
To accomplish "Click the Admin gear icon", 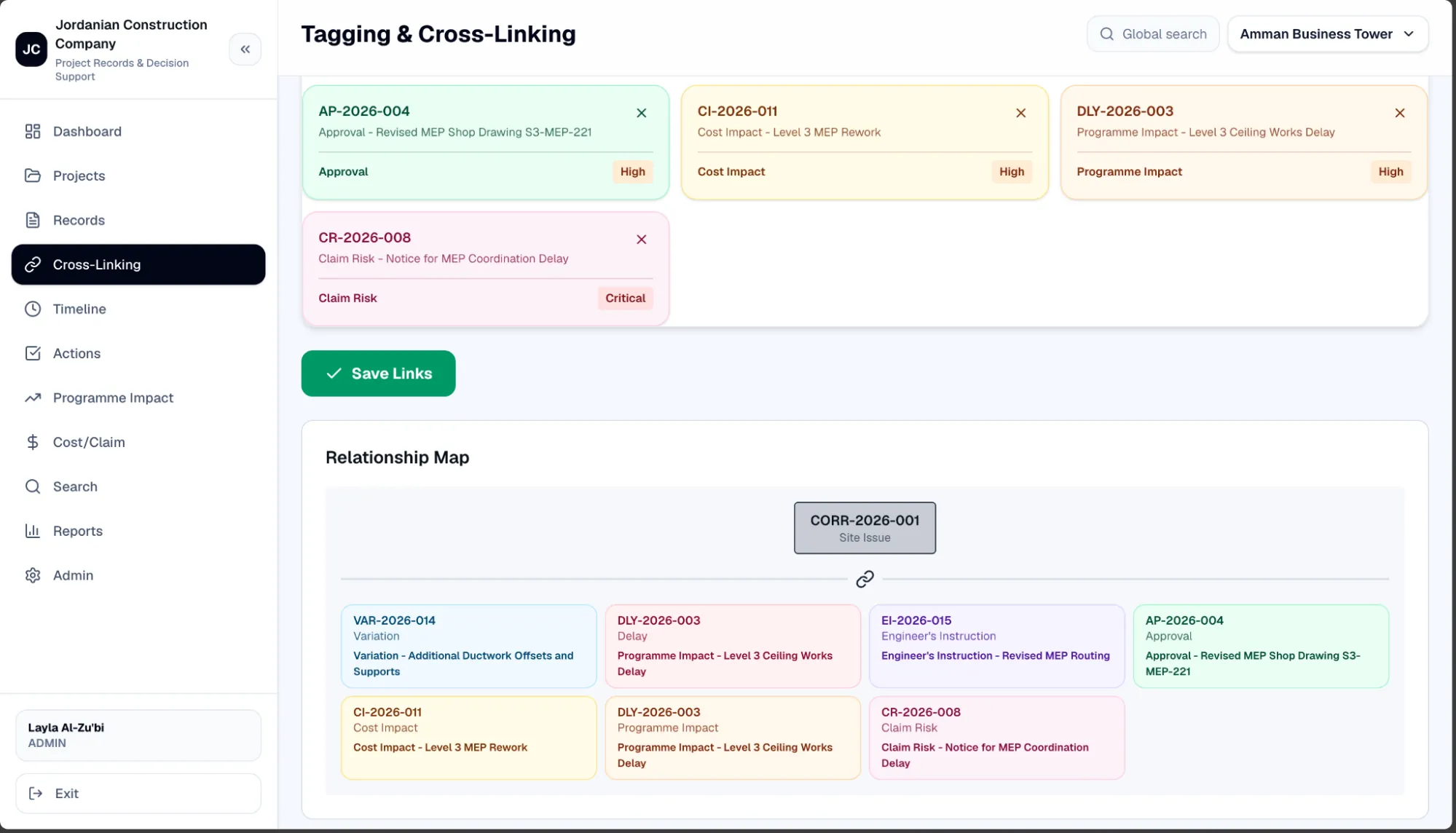I will (33, 575).
